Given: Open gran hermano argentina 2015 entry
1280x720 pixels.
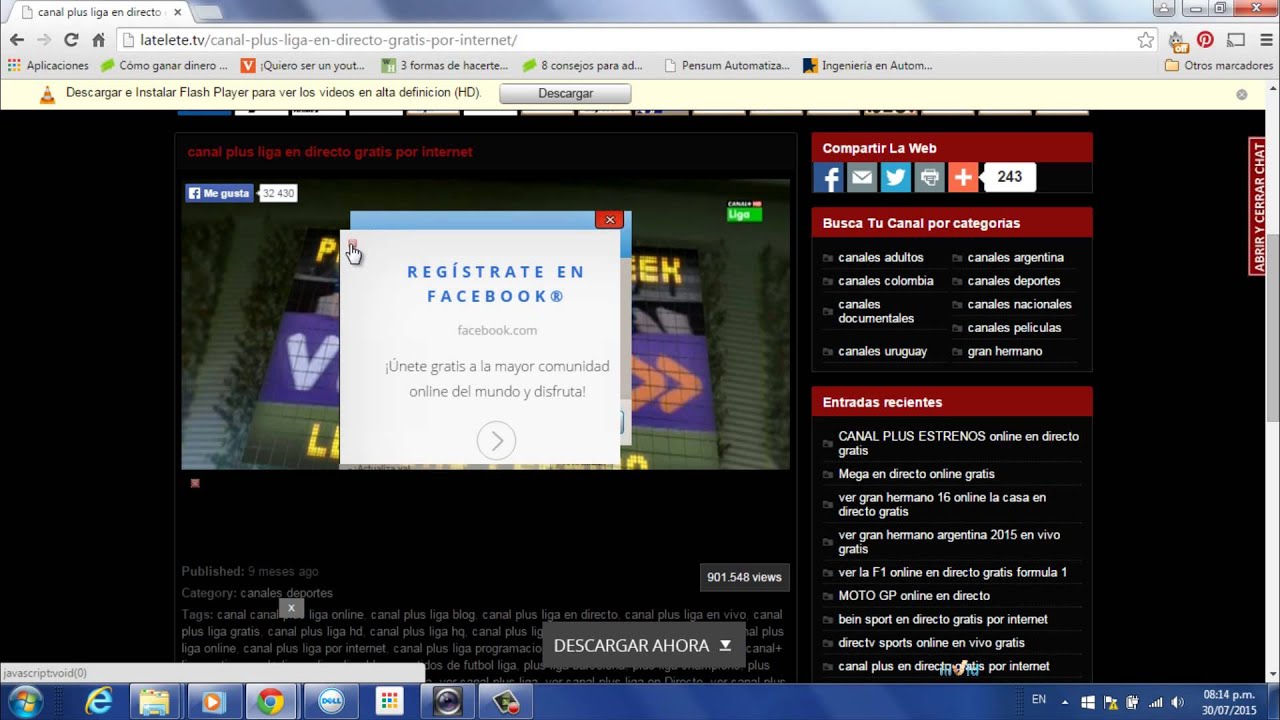Looking at the screenshot, I should click(949, 542).
